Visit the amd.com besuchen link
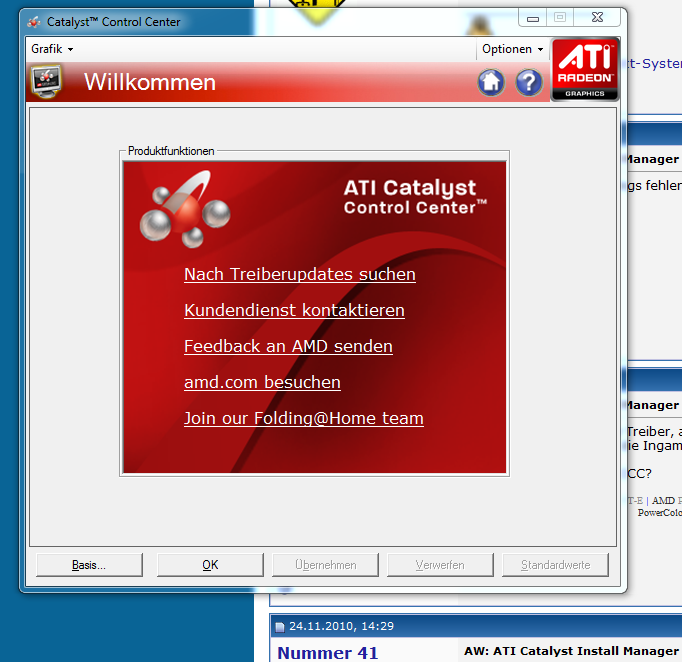 [x=262, y=383]
